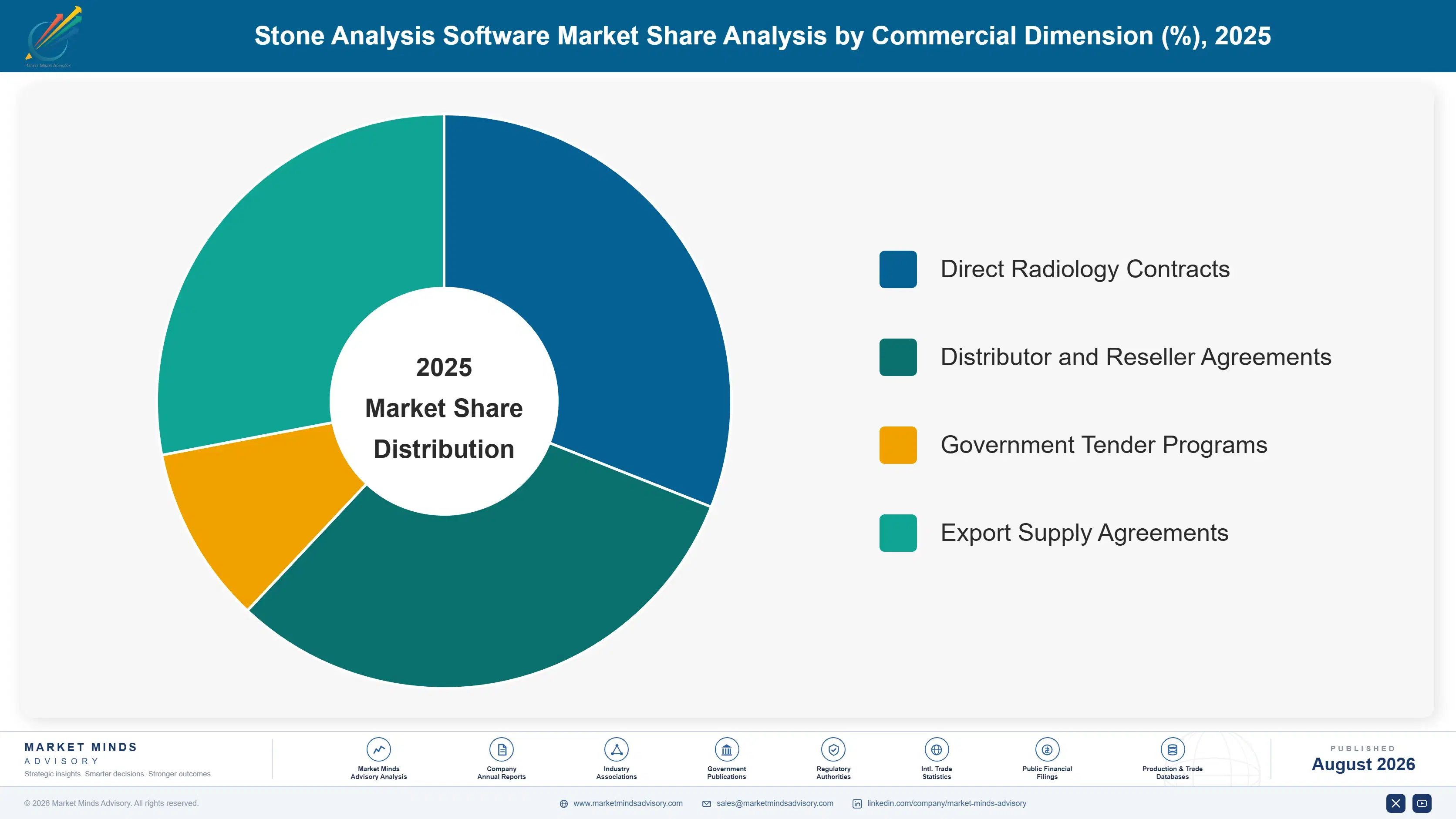Screen dimensions: 1456x819
Task: Click the Distributor and Reseller Agreements swatch
Action: click(x=897, y=357)
